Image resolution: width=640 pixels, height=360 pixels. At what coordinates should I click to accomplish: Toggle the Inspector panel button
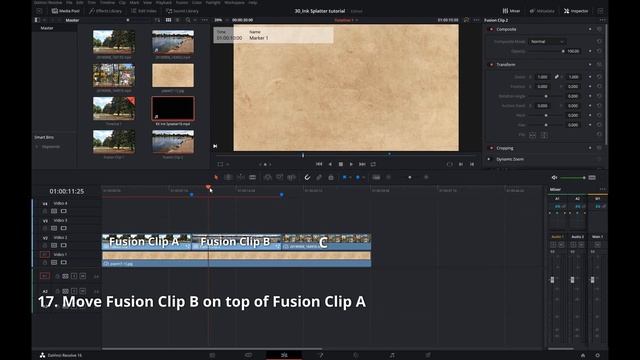pyautogui.click(x=576, y=11)
